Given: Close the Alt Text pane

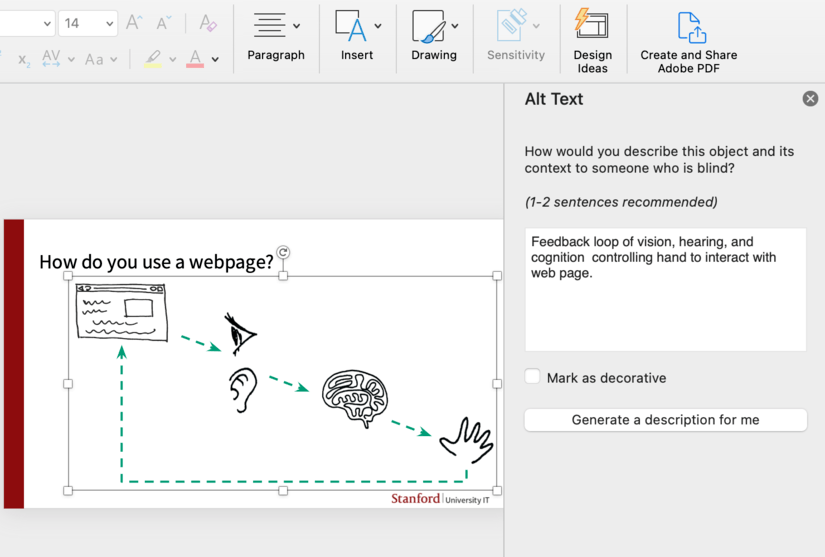Looking at the screenshot, I should pyautogui.click(x=810, y=98).
